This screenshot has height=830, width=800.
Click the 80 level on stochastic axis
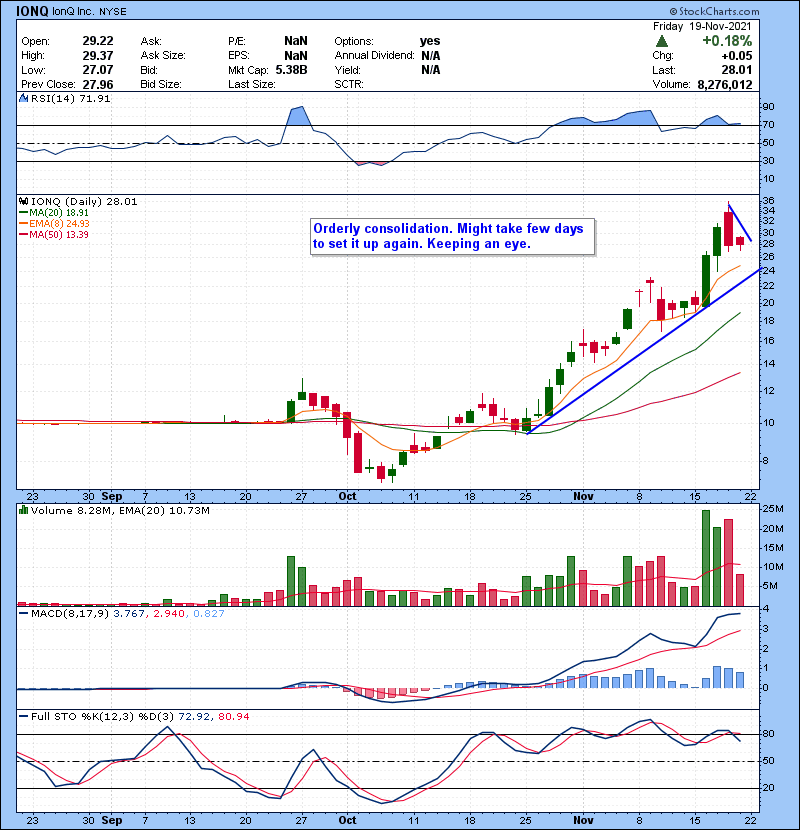768,734
